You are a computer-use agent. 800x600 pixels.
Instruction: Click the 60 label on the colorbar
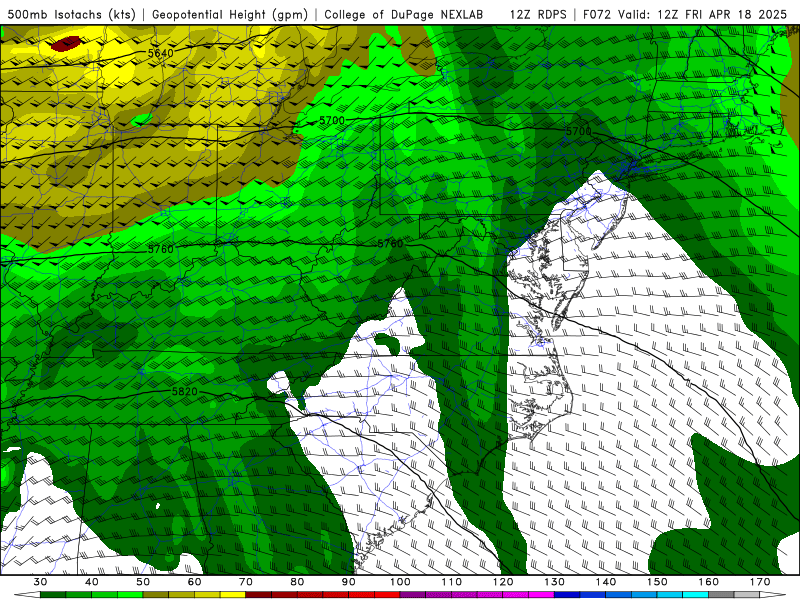194,582
